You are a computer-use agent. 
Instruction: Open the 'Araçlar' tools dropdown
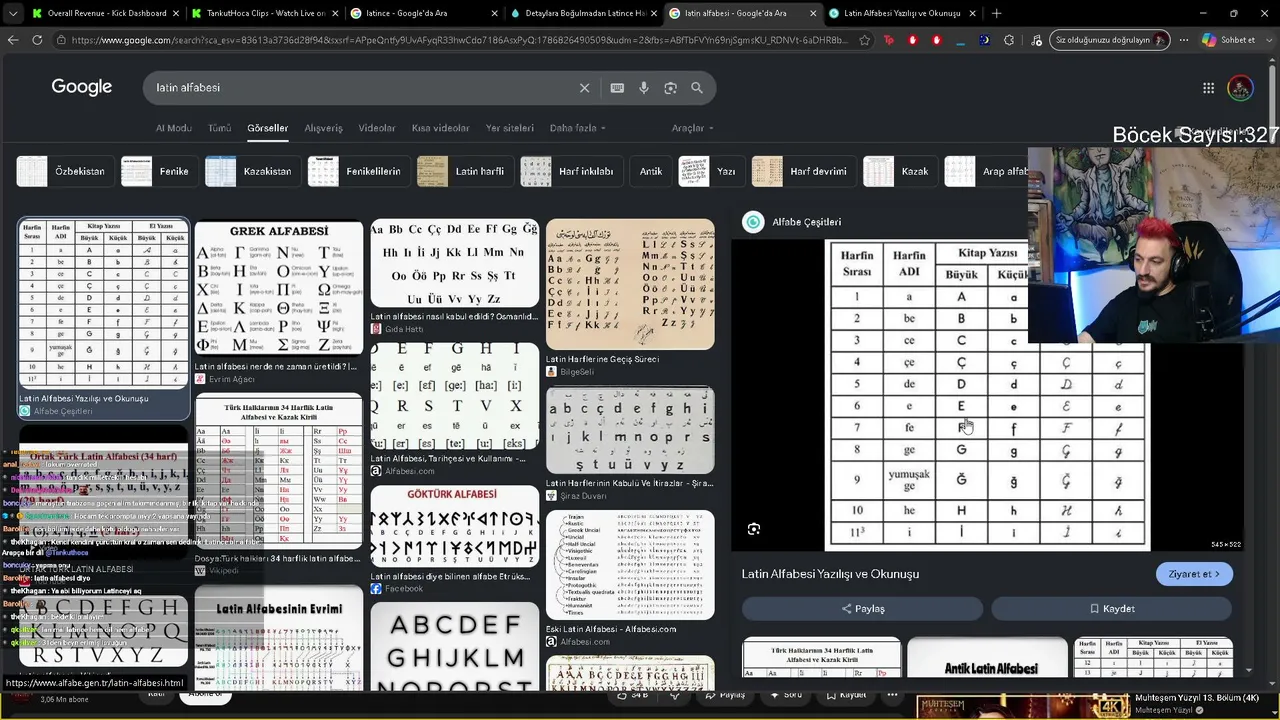click(692, 128)
